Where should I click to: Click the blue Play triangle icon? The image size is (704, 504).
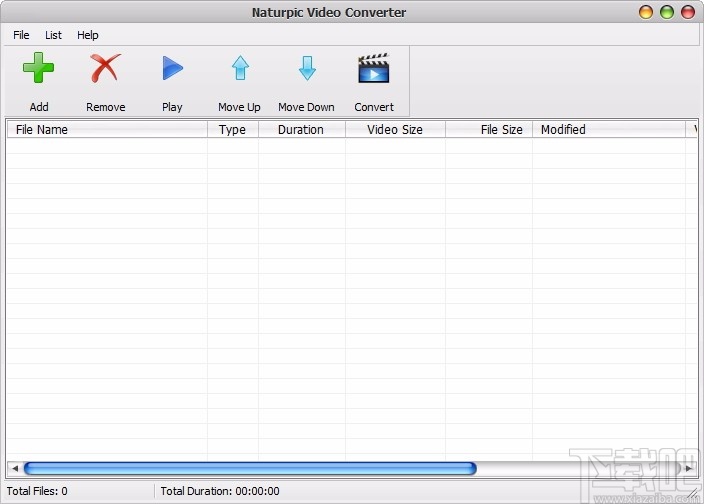172,68
